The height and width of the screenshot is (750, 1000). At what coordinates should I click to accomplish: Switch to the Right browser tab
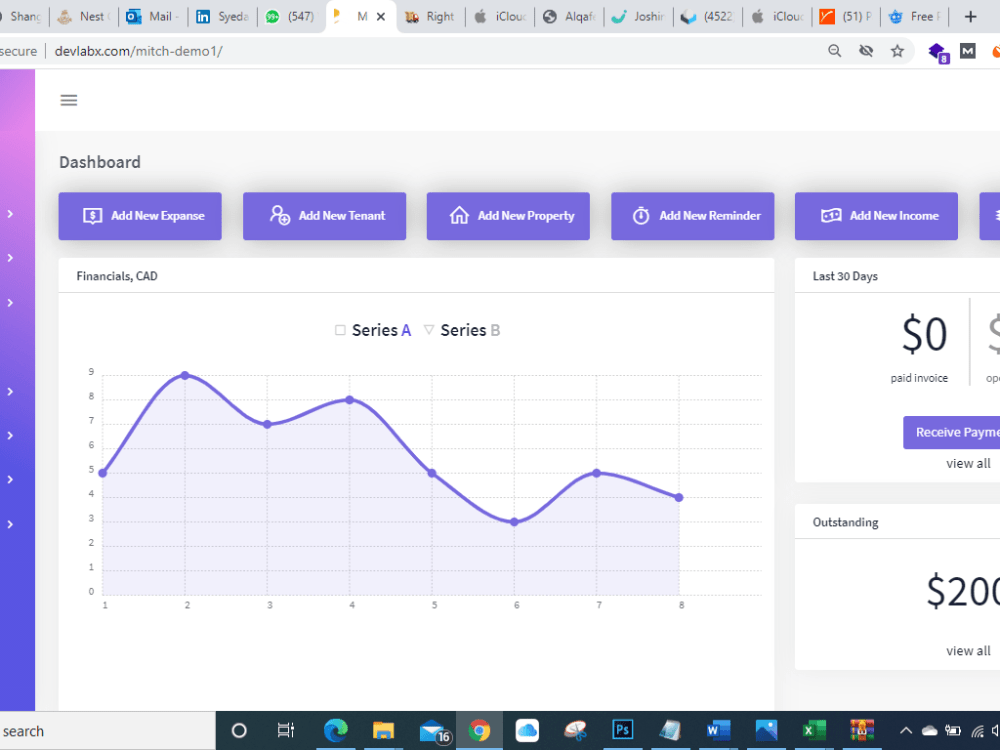point(430,17)
